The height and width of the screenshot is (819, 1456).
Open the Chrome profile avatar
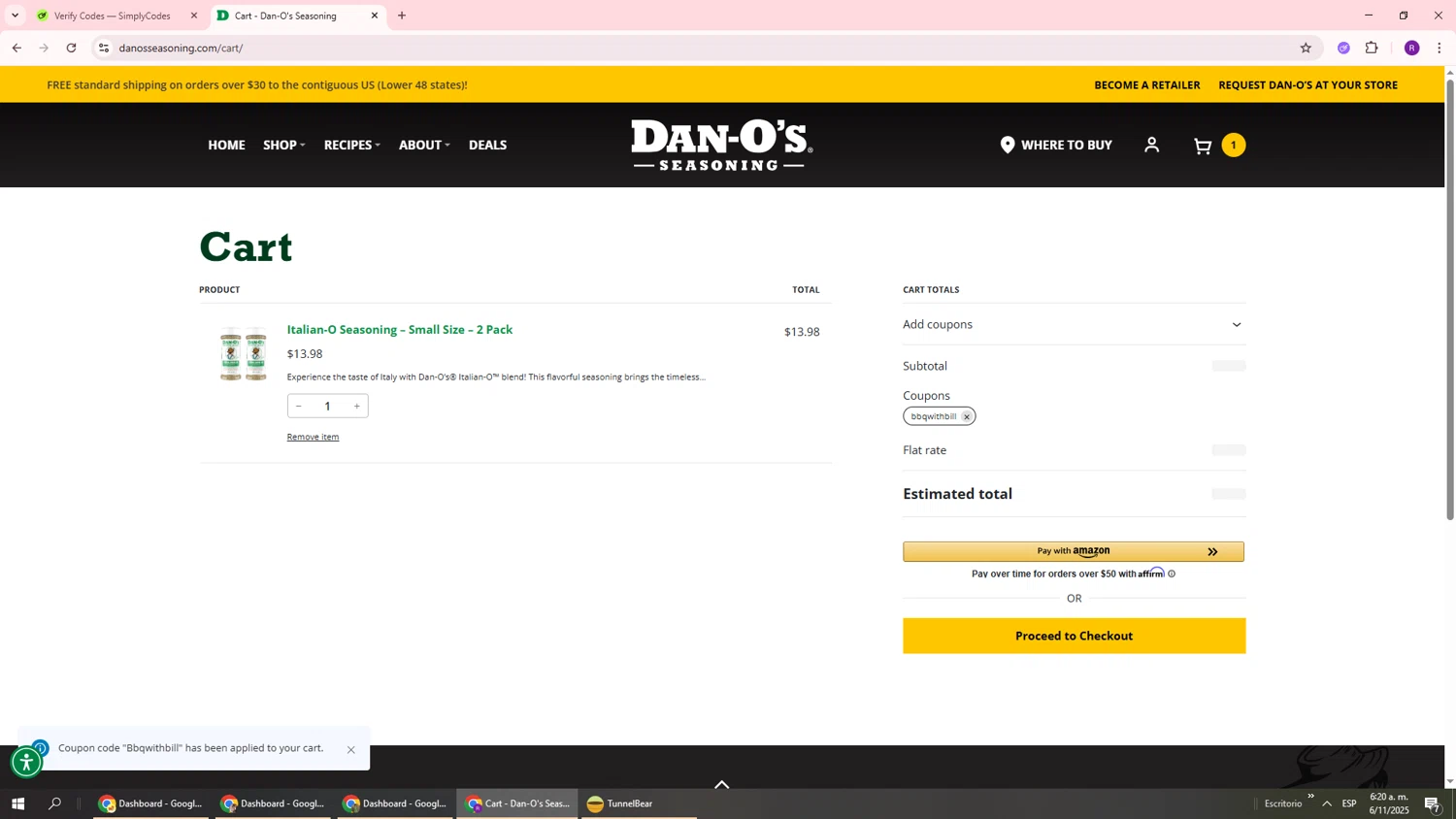click(x=1411, y=48)
